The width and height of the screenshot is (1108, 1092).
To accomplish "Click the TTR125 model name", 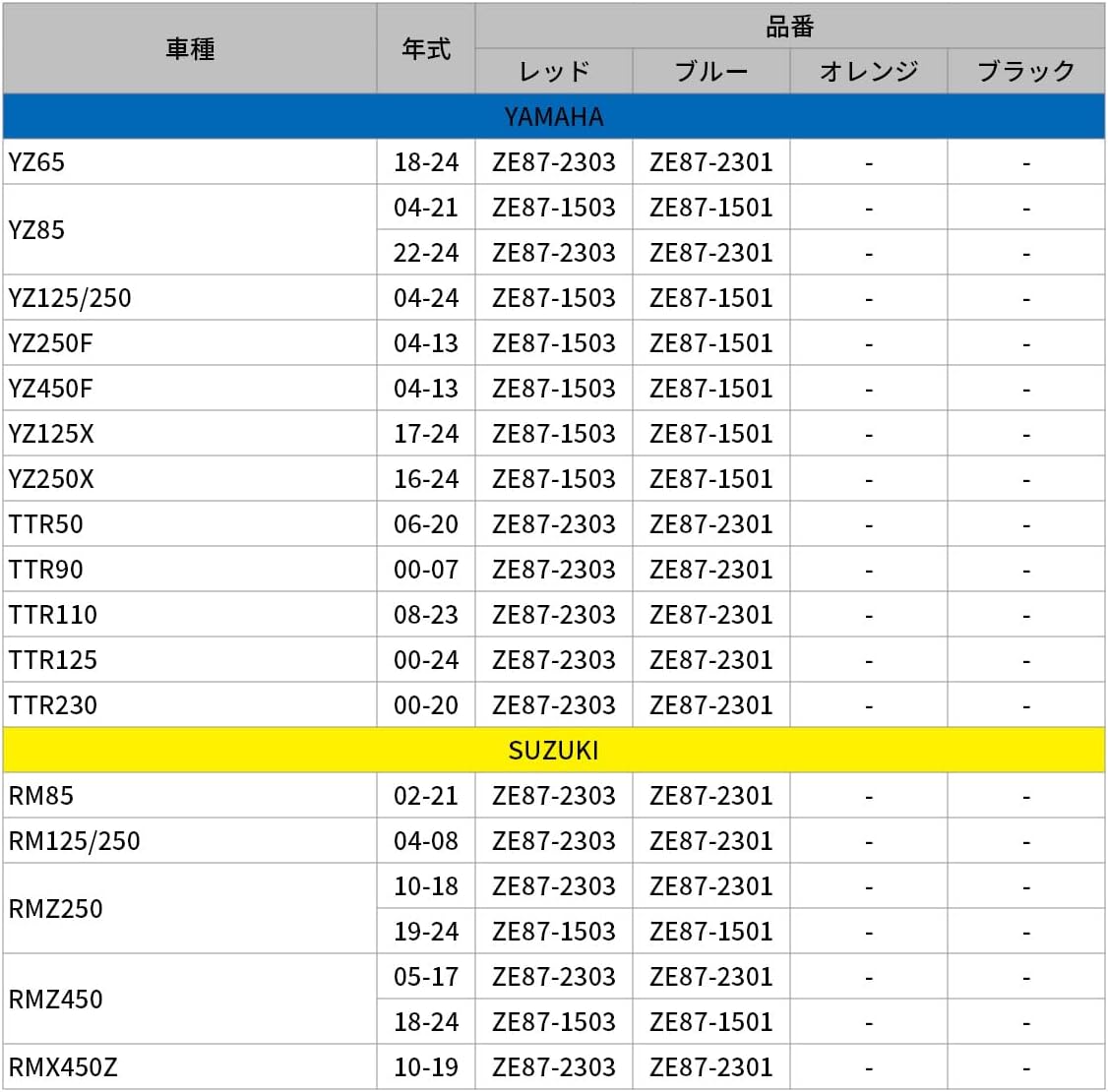I will coord(52,660).
